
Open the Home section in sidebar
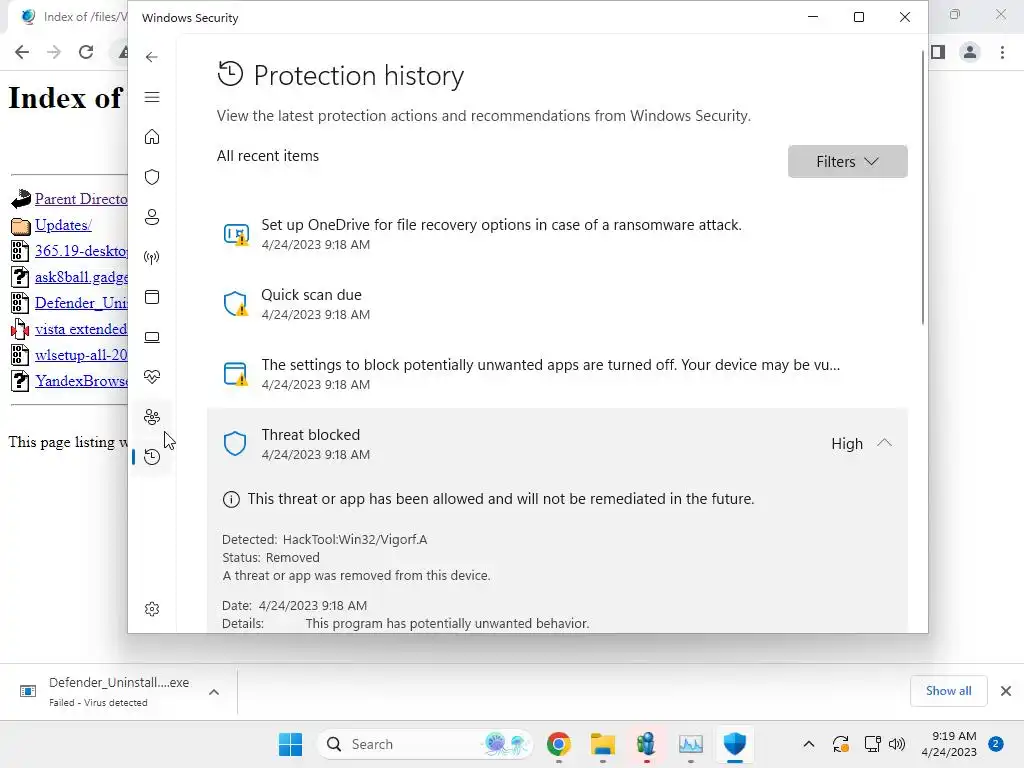point(152,137)
